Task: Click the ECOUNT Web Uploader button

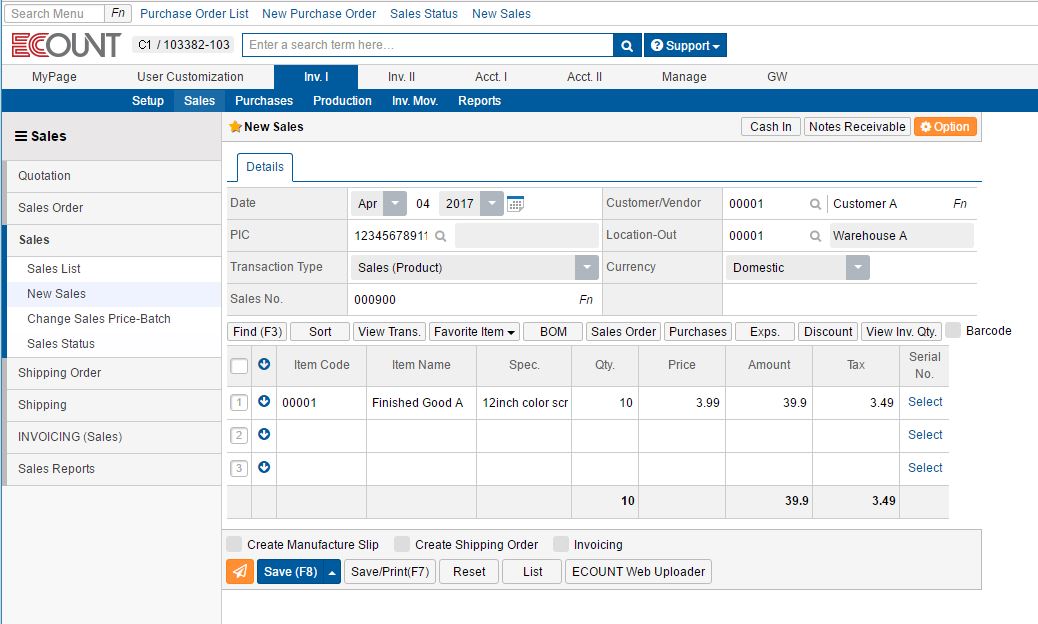Action: click(638, 572)
